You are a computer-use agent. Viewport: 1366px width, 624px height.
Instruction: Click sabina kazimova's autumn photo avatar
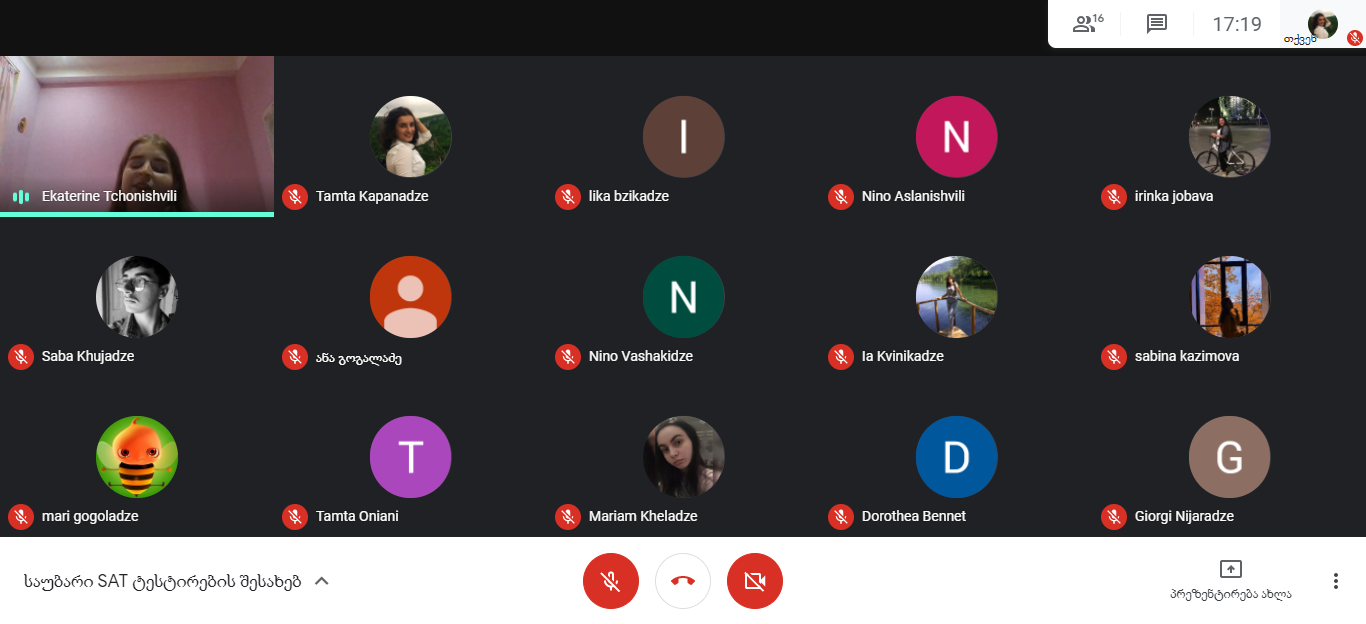1230,297
